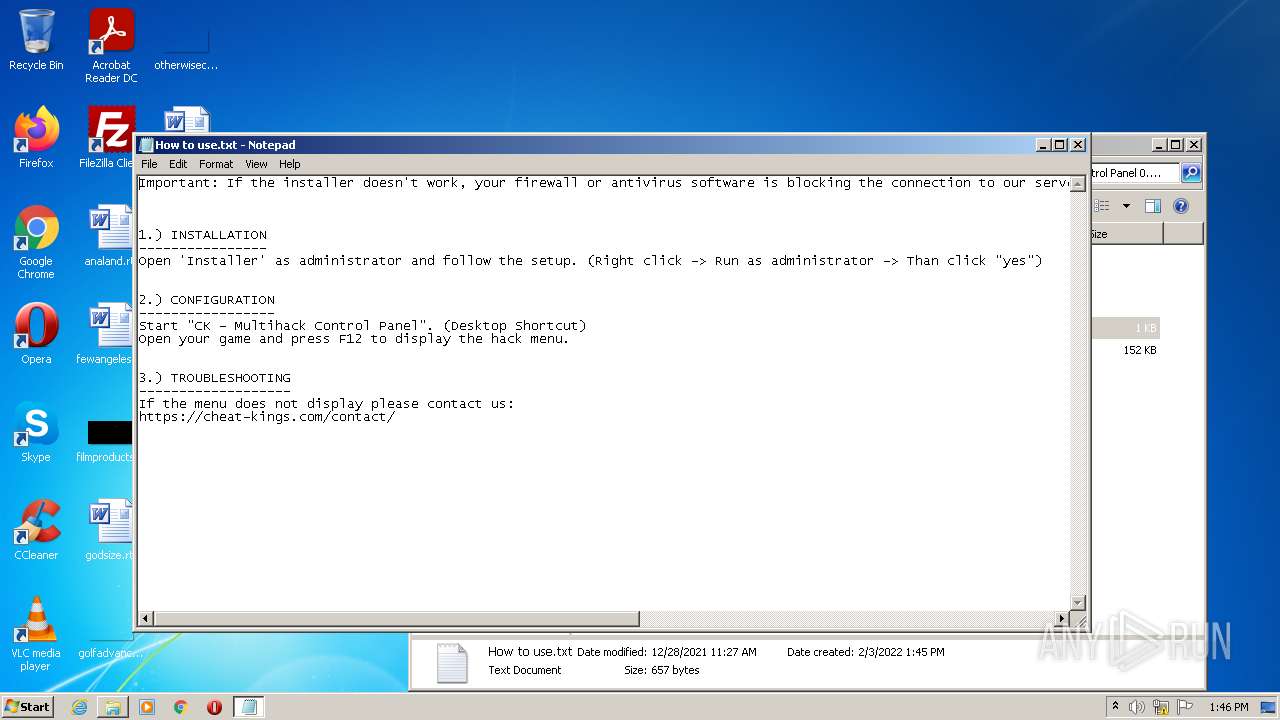Click the volume speaker tray icon
The image size is (1280, 720).
[x=1136, y=707]
